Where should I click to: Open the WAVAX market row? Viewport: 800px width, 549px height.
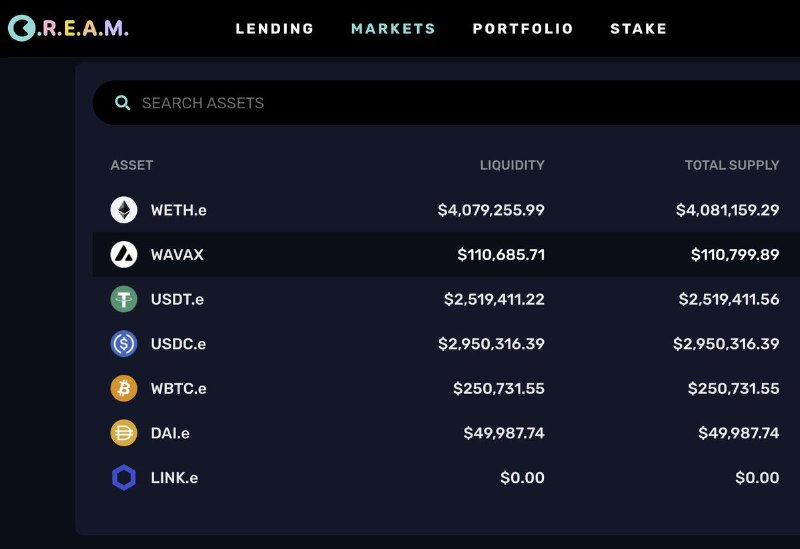pos(446,254)
